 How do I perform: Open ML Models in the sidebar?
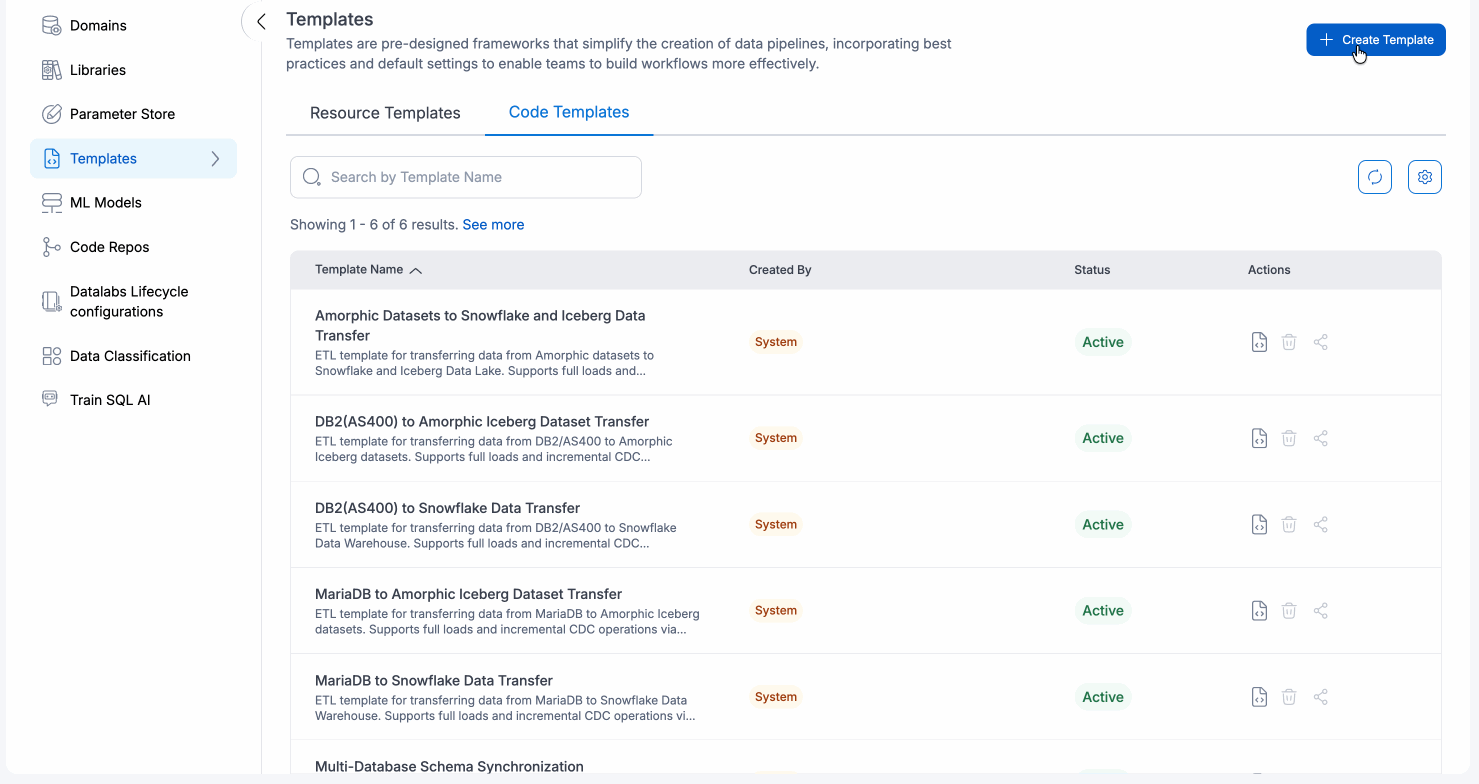click(105, 203)
